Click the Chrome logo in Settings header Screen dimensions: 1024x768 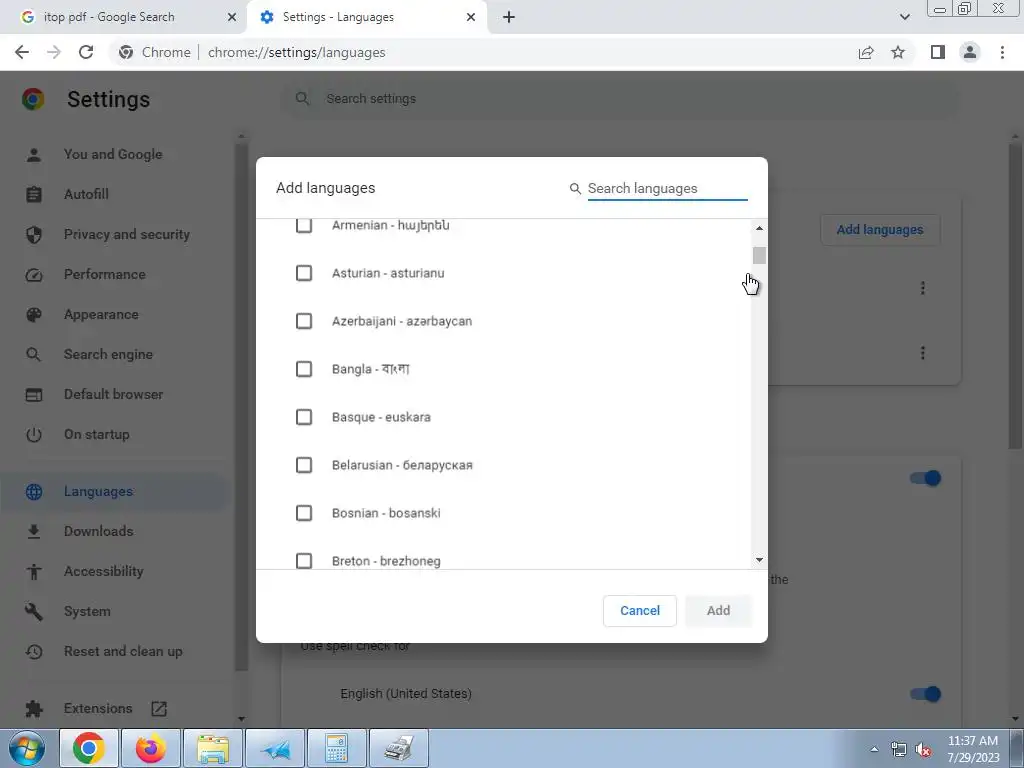click(x=33, y=99)
